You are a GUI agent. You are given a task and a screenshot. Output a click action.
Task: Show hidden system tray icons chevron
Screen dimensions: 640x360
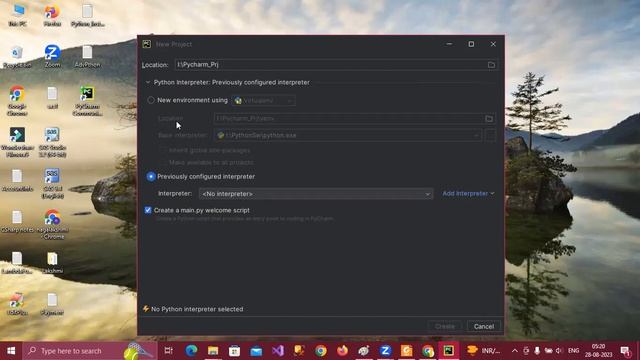(515, 351)
